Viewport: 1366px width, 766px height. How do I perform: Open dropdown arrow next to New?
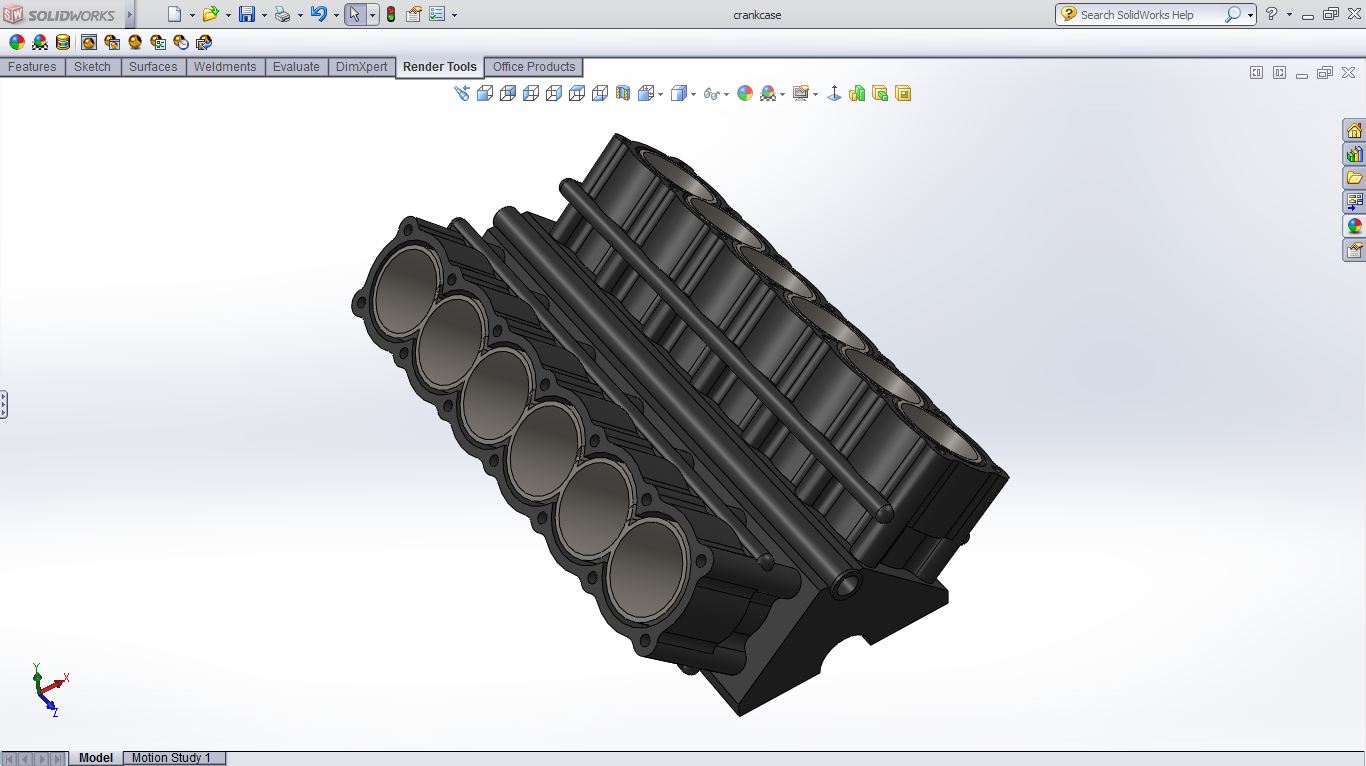[x=192, y=15]
